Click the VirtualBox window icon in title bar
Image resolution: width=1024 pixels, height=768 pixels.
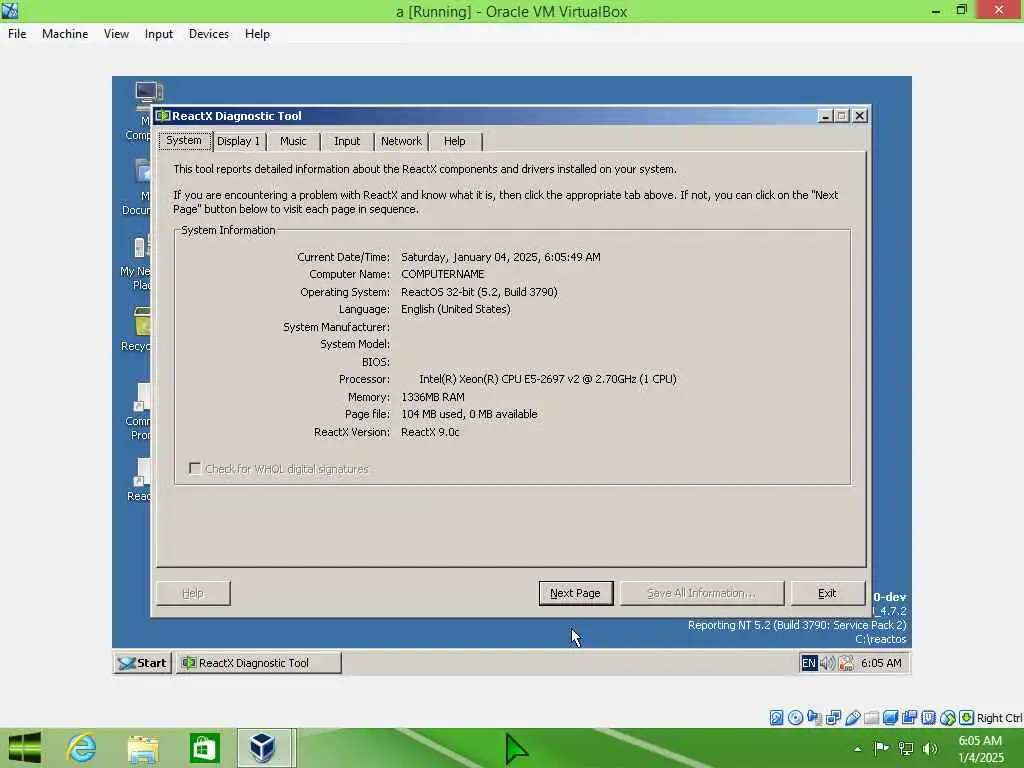10,10
